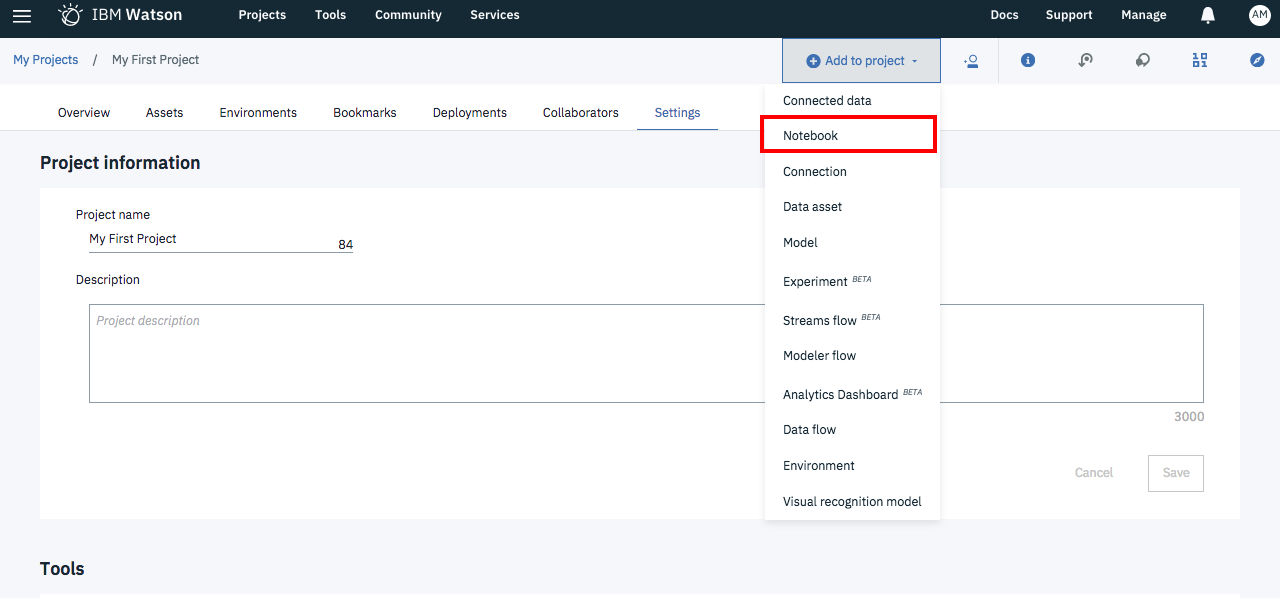
Task: Open the Docs page
Action: [x=1004, y=15]
